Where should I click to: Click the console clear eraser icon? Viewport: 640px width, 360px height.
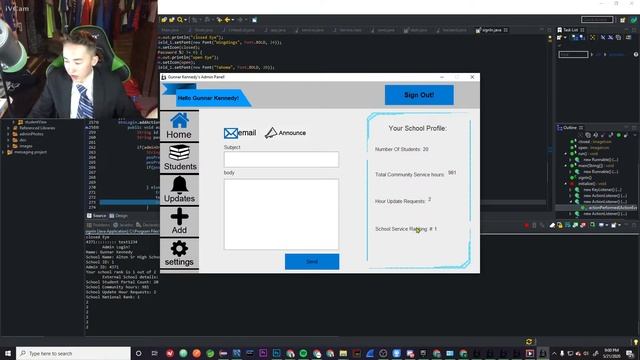point(552,225)
